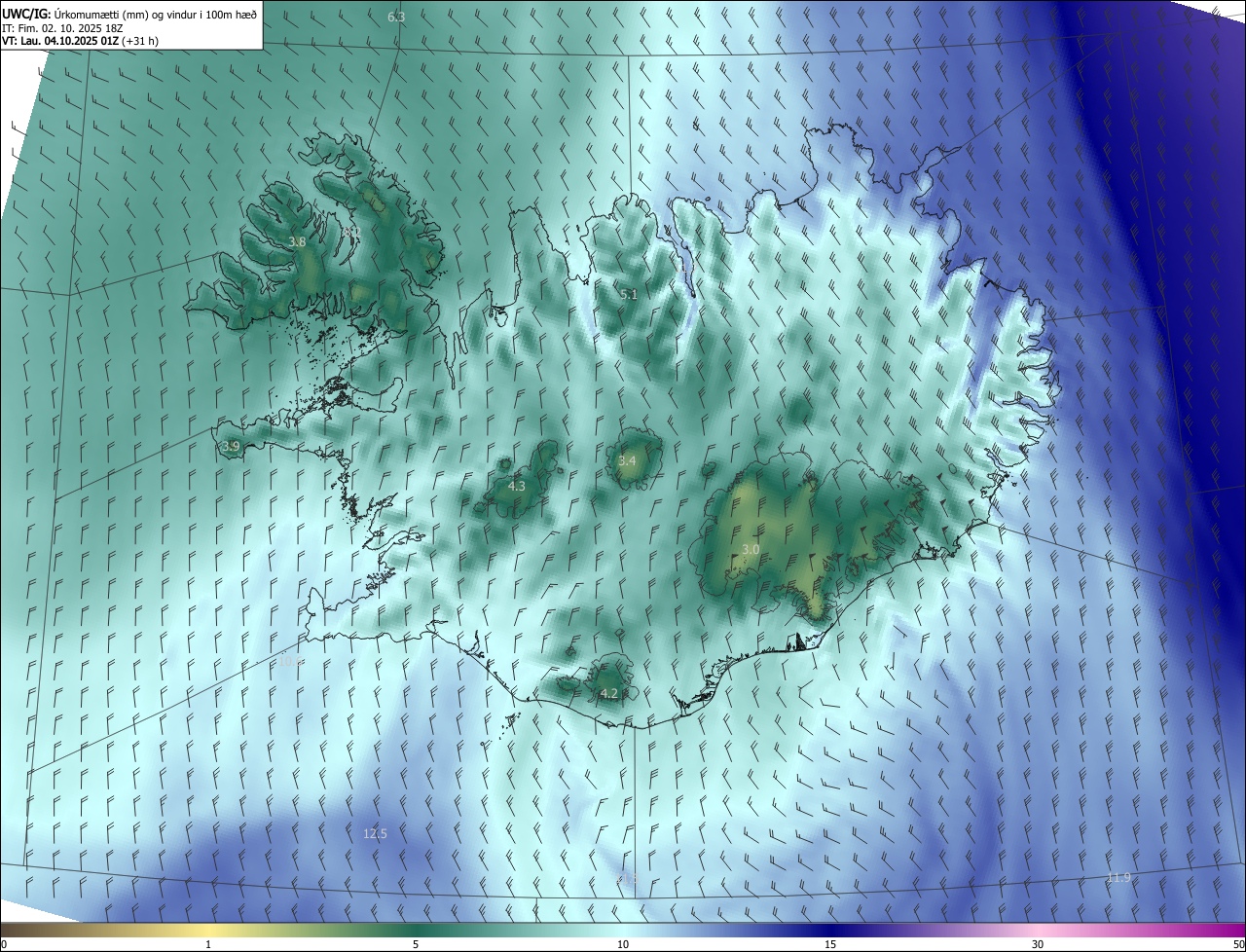Click the 1 tick on the colour scale
Screen dimensions: 1246x952
click(209, 944)
